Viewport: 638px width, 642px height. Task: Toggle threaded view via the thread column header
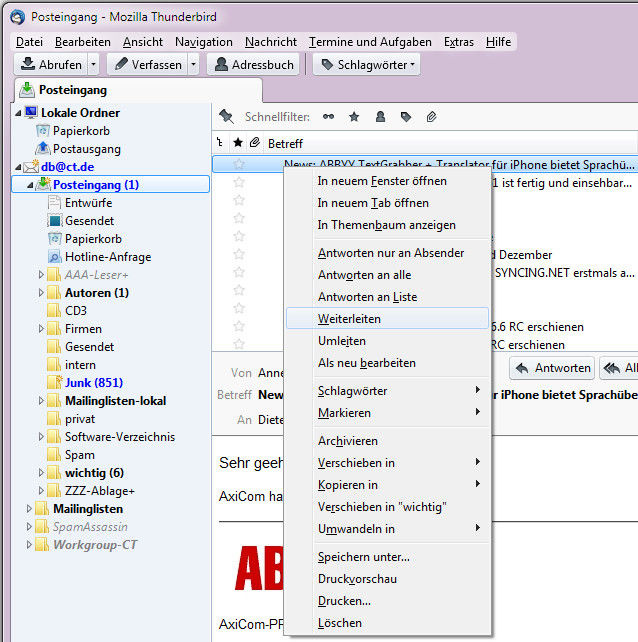221,143
